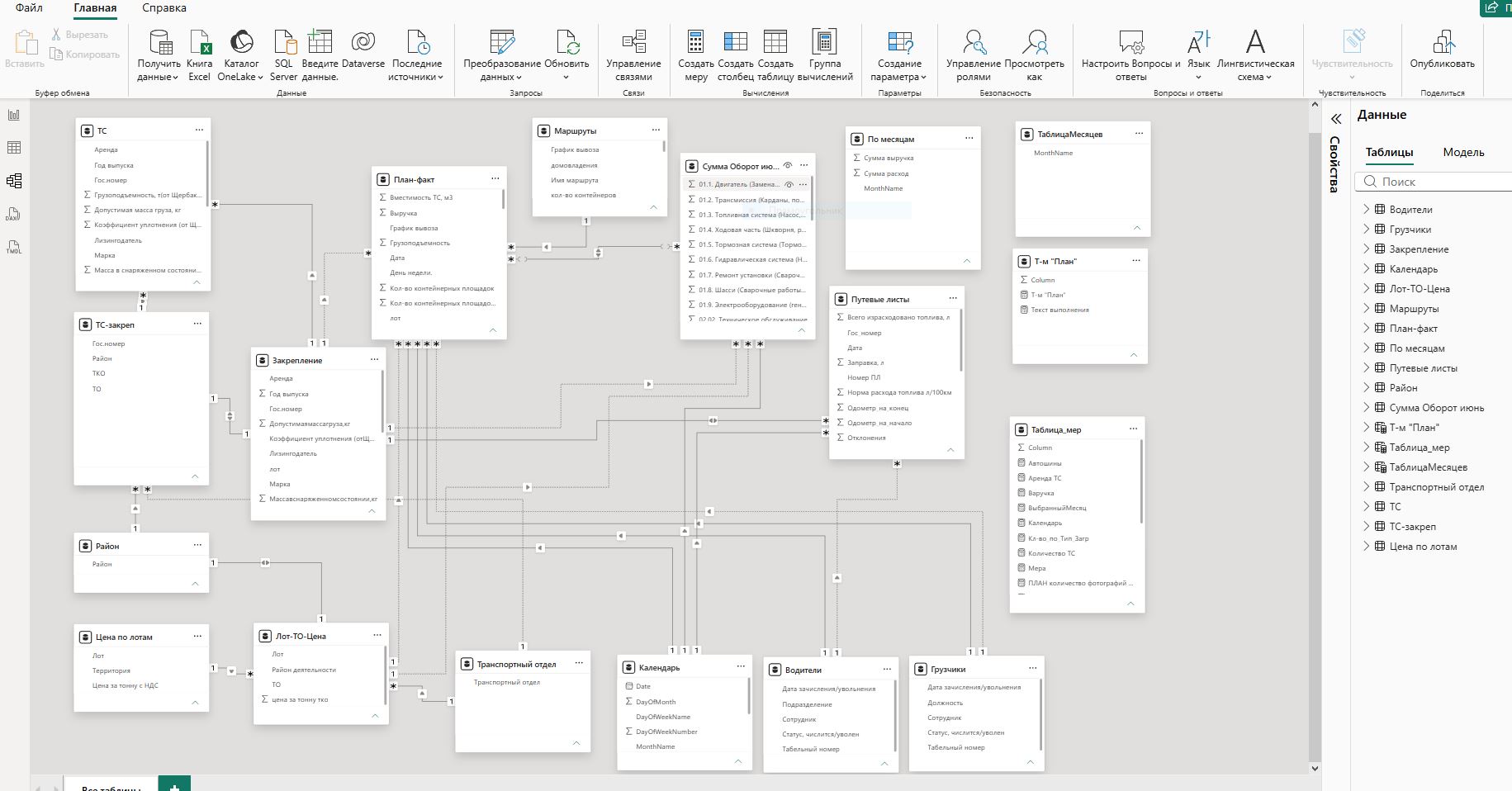Select Выручка field in План-факт

coord(403,213)
